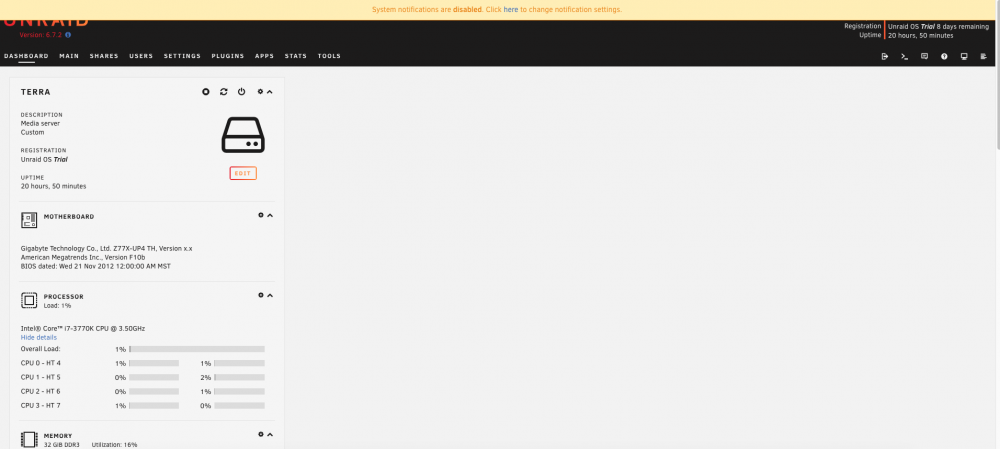The width and height of the screenshot is (1000, 449).
Task: Click the 'Media server' description text
Action: [40, 123]
